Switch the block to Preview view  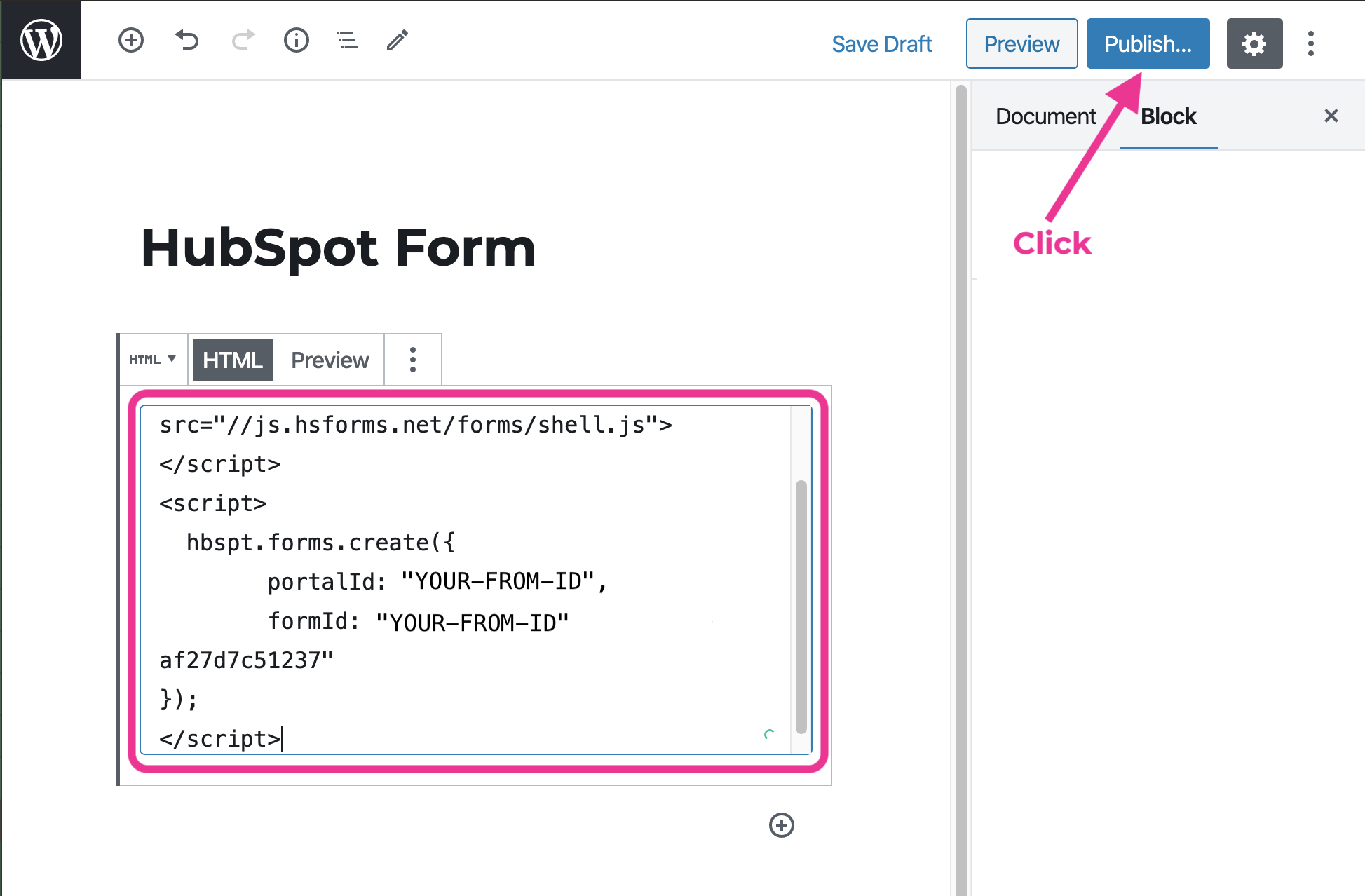(x=330, y=360)
